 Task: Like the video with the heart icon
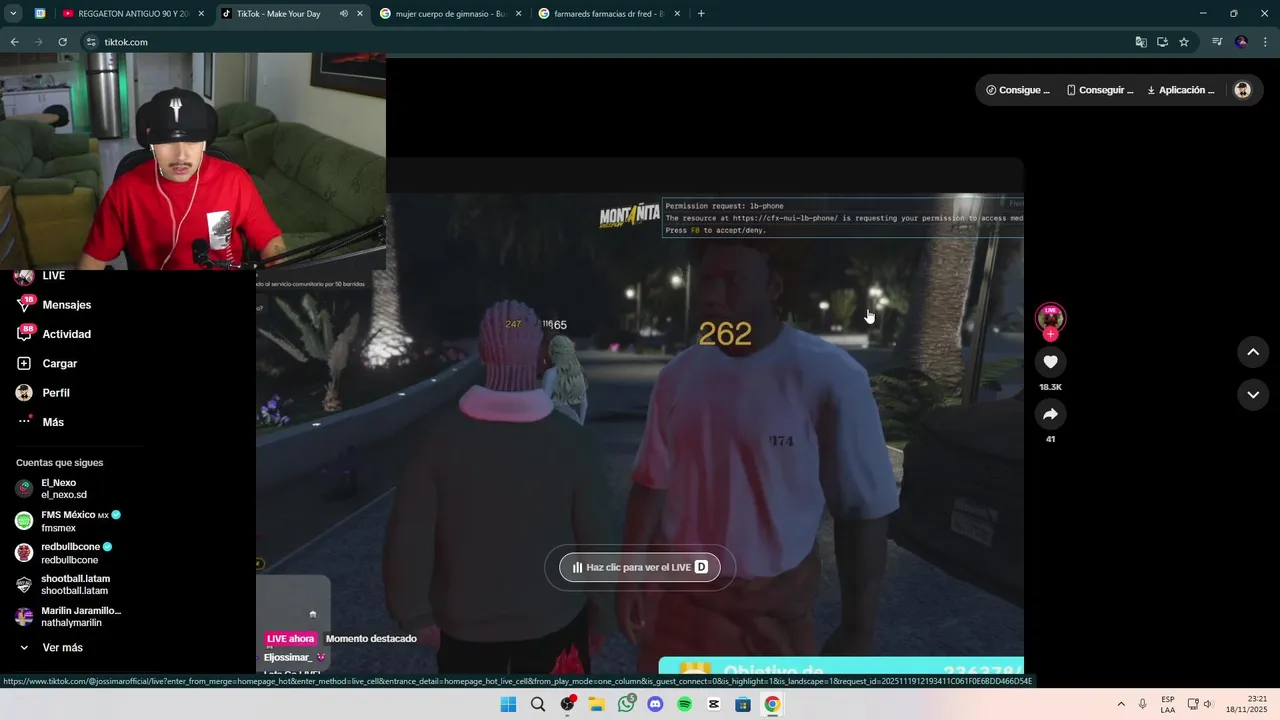(1050, 362)
